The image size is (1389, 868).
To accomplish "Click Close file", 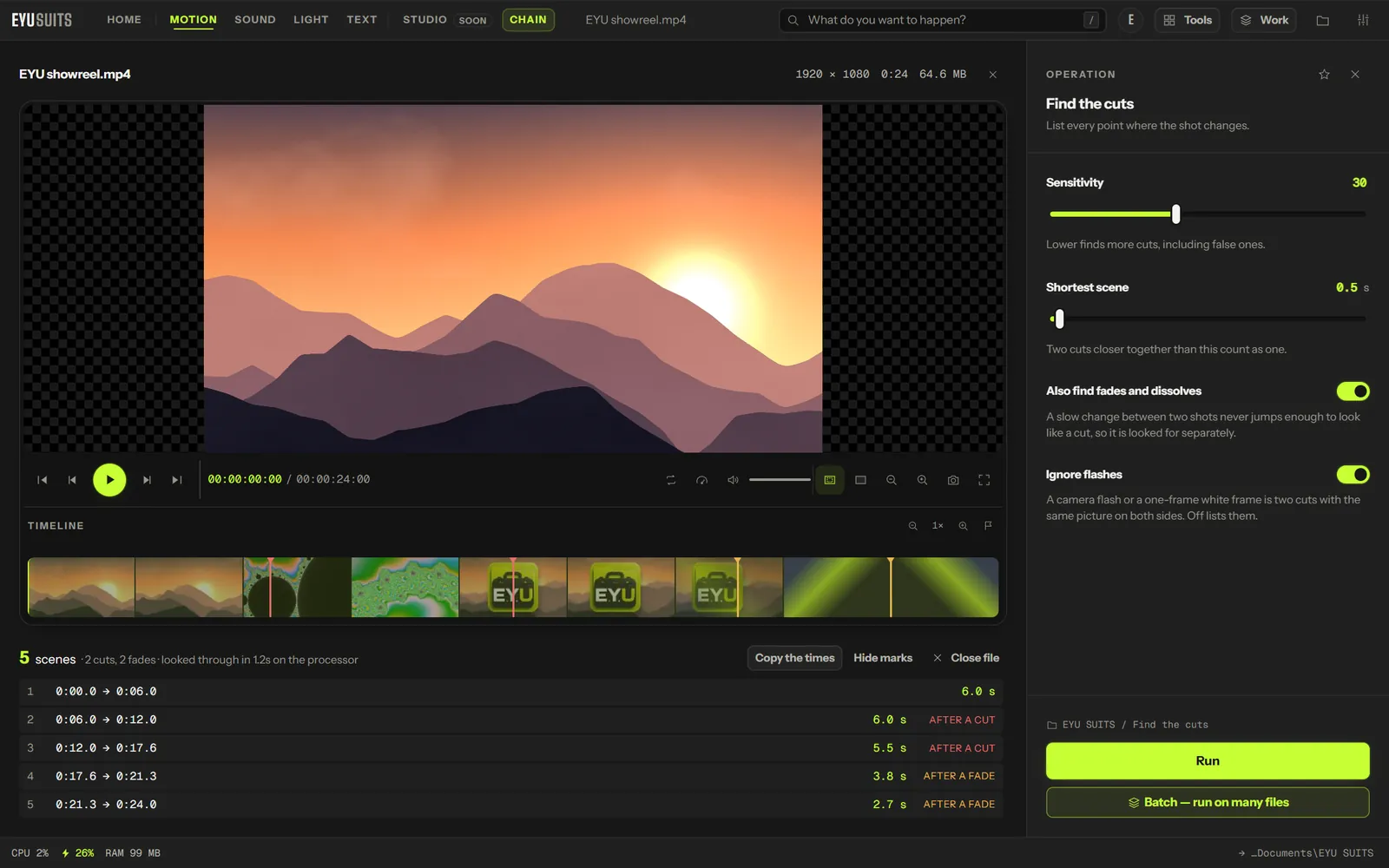I will click(x=966, y=658).
